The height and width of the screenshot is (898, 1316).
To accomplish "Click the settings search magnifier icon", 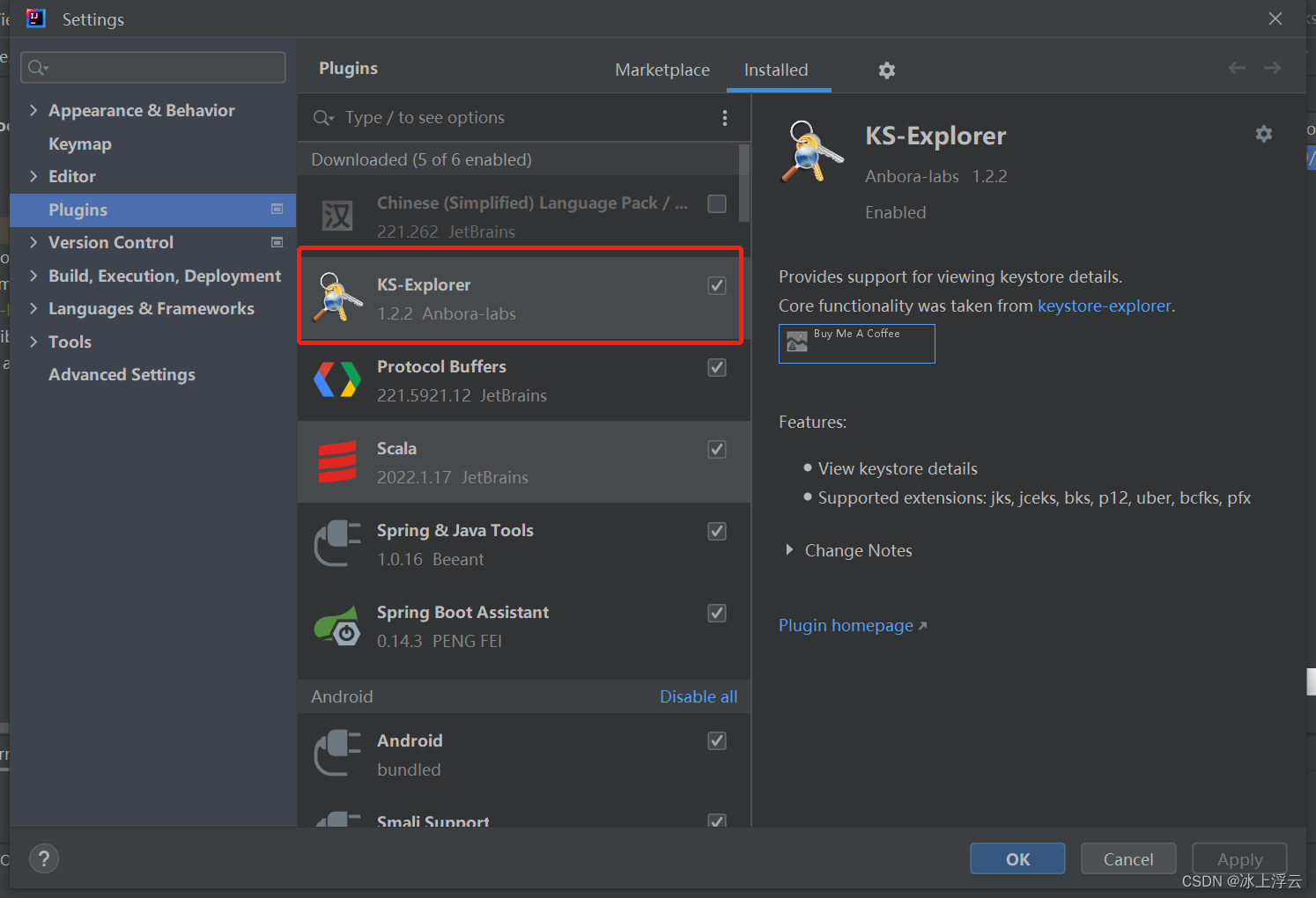I will [38, 68].
